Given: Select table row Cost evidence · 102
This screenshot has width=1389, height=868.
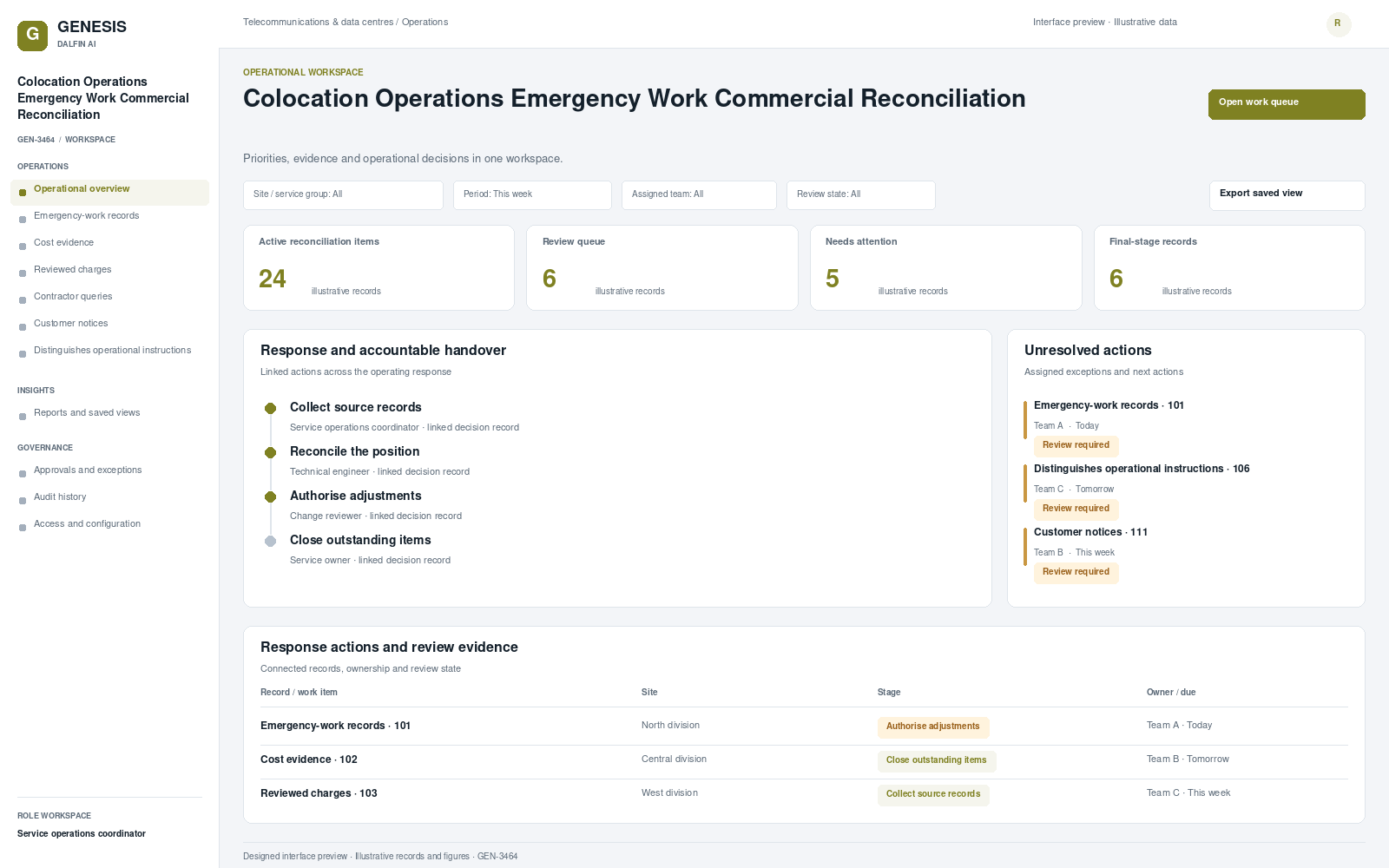Looking at the screenshot, I should (x=804, y=760).
